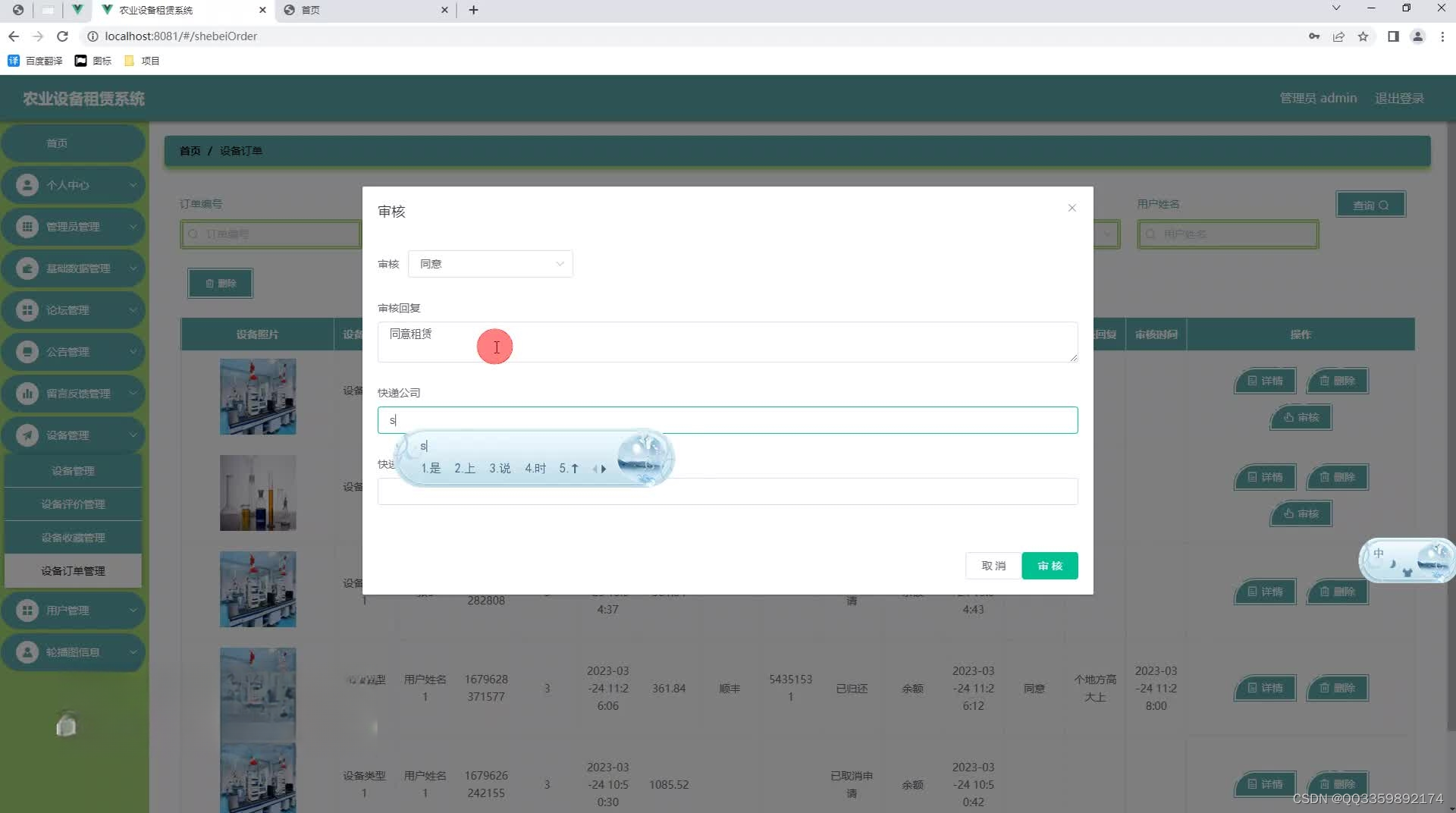Click 审核 in the second table row
1456x813 pixels.
[x=1301, y=514]
